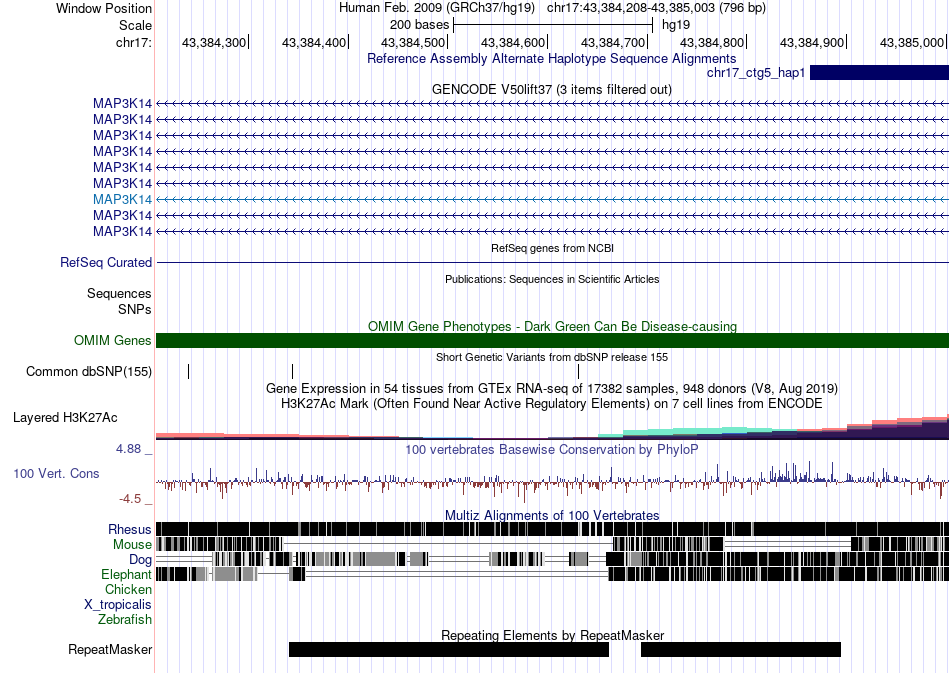This screenshot has height=673, width=950.
Task: Click the Window Position track label
Action: point(104,8)
